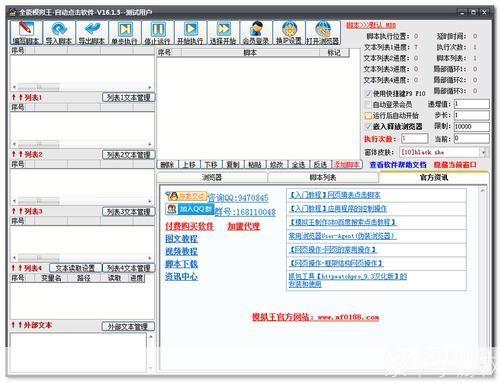Screen dimensions: 500x383
Task: Click the 加入QQ群 group badge
Action: pos(190,209)
